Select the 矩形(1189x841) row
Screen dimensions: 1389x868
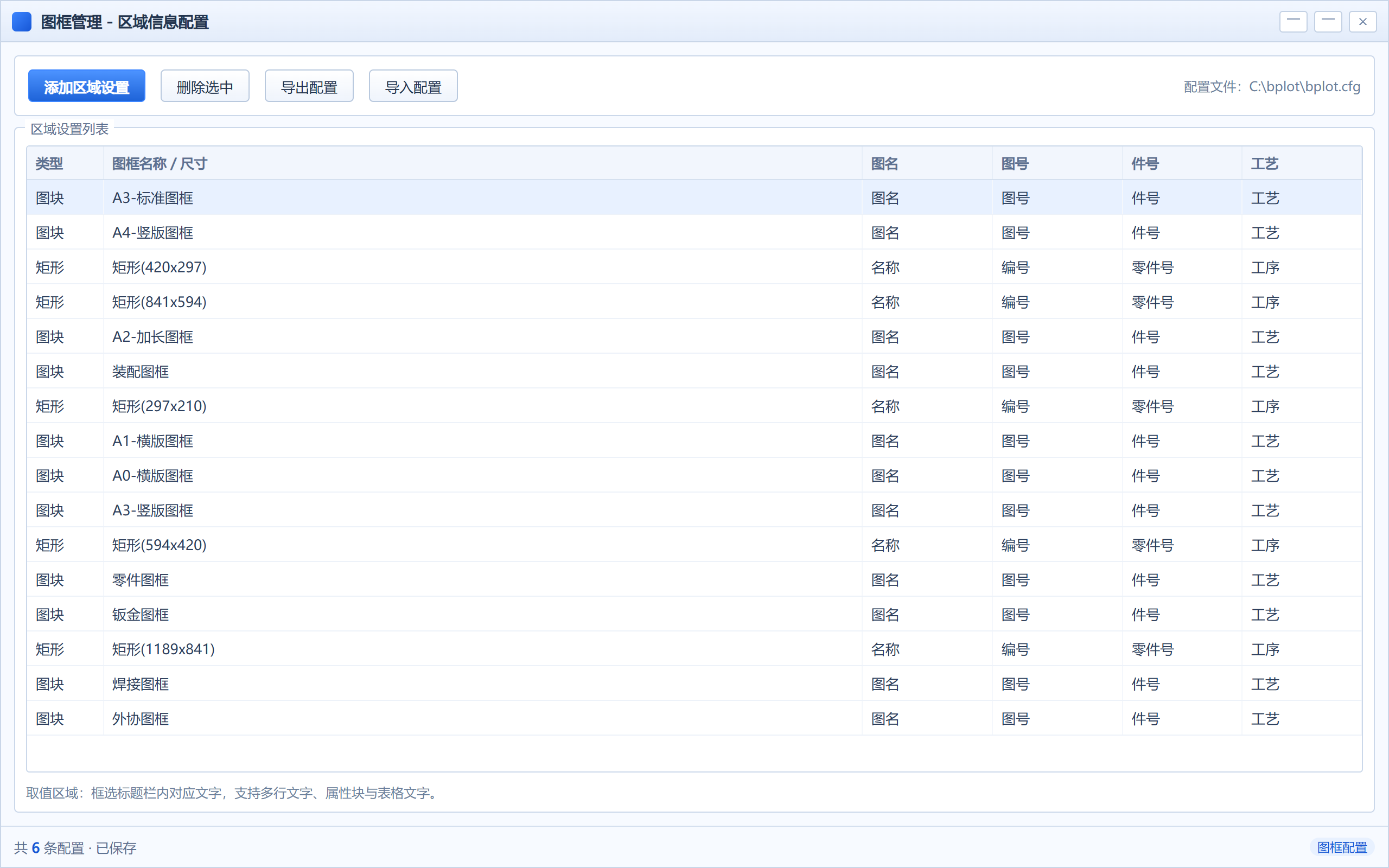click(x=694, y=649)
